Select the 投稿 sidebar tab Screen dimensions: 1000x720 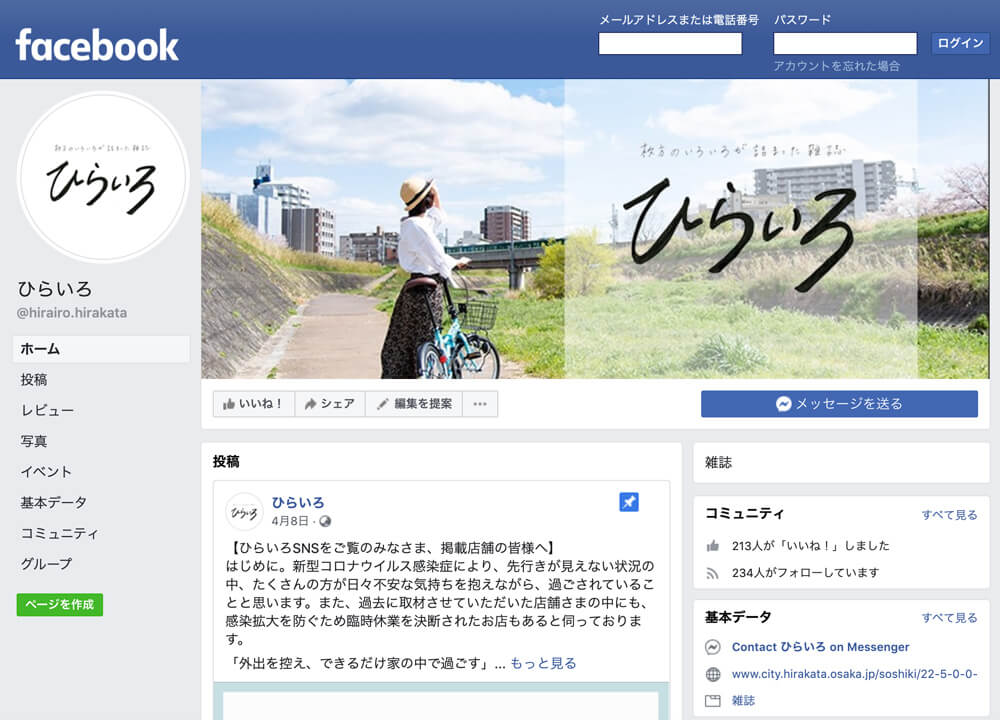click(34, 379)
